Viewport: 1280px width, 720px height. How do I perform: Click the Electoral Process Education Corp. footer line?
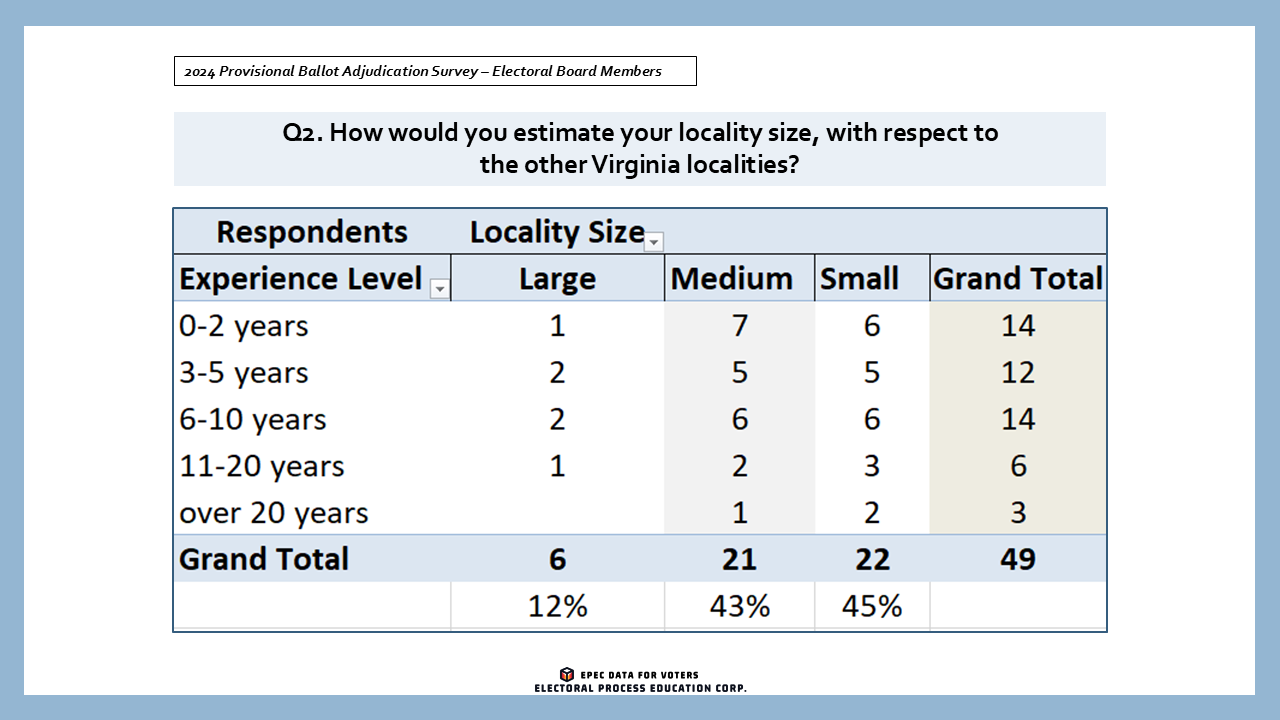[x=640, y=688]
